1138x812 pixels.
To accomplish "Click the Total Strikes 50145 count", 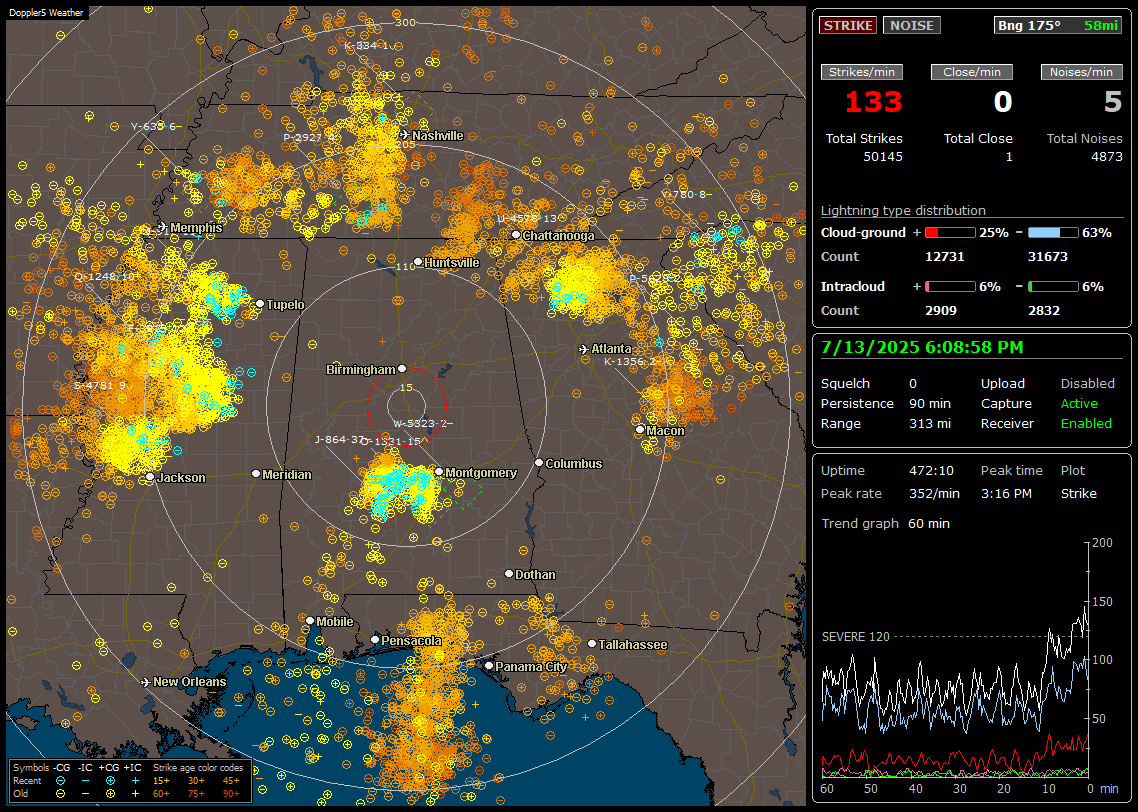I will tap(883, 157).
